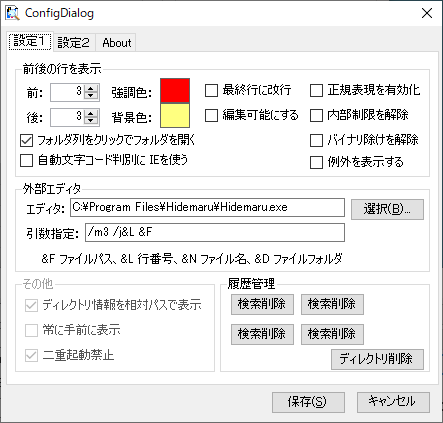The image size is (443, 423).
Task: Increase the 前 line count with up arrow
Action: pos(91,89)
